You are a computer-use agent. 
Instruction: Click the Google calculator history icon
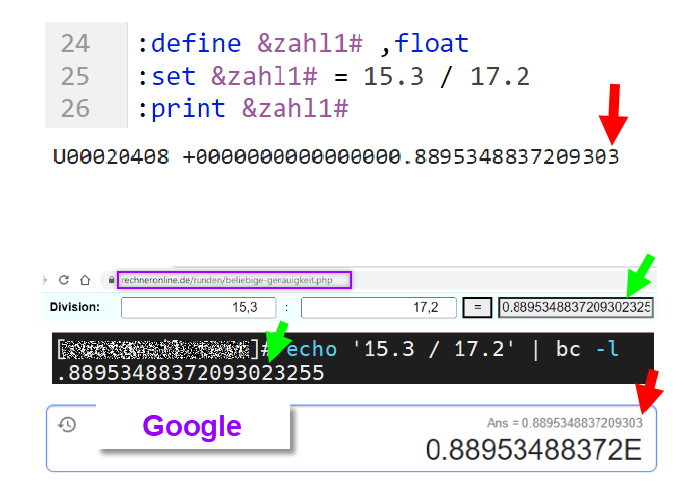point(67,425)
